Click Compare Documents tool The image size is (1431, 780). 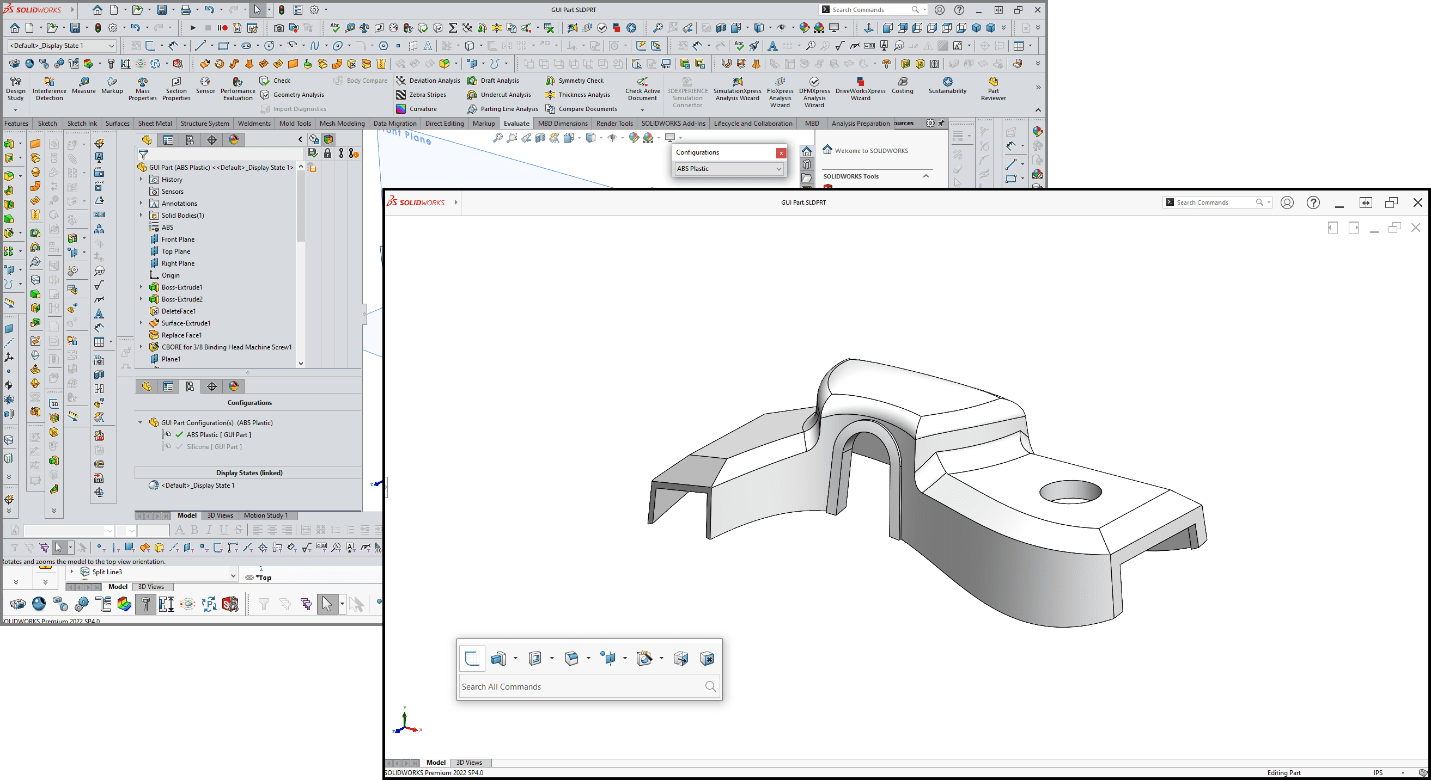[581, 109]
